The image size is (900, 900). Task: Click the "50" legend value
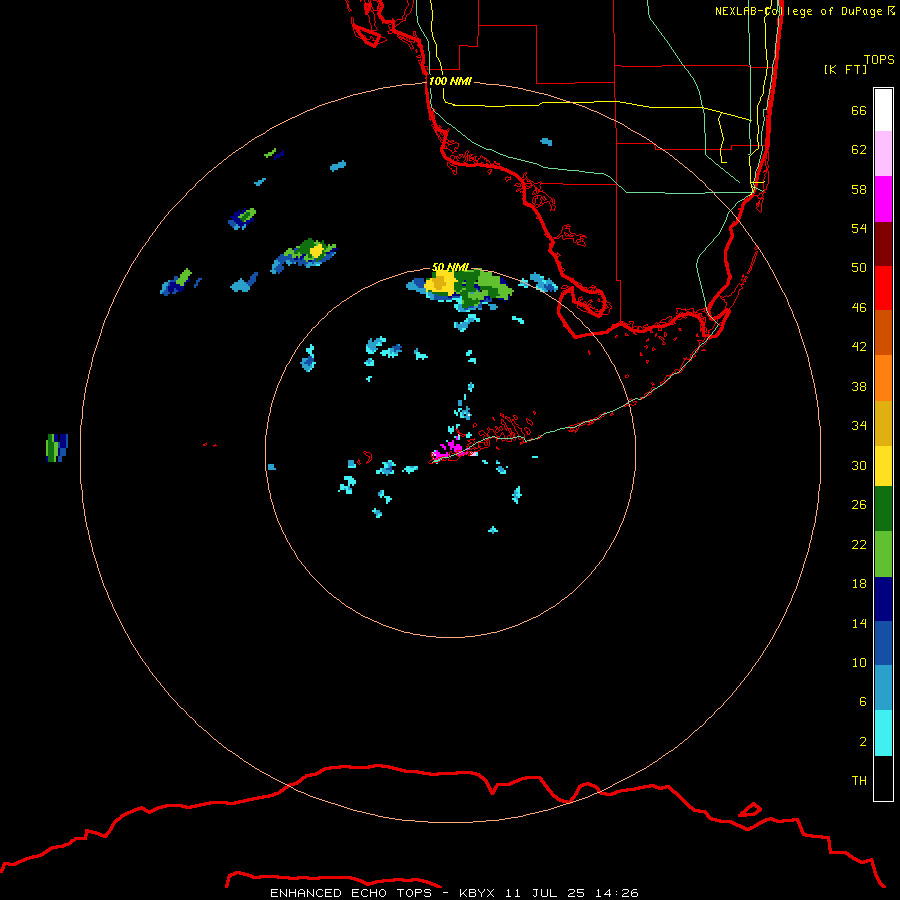pos(859,268)
